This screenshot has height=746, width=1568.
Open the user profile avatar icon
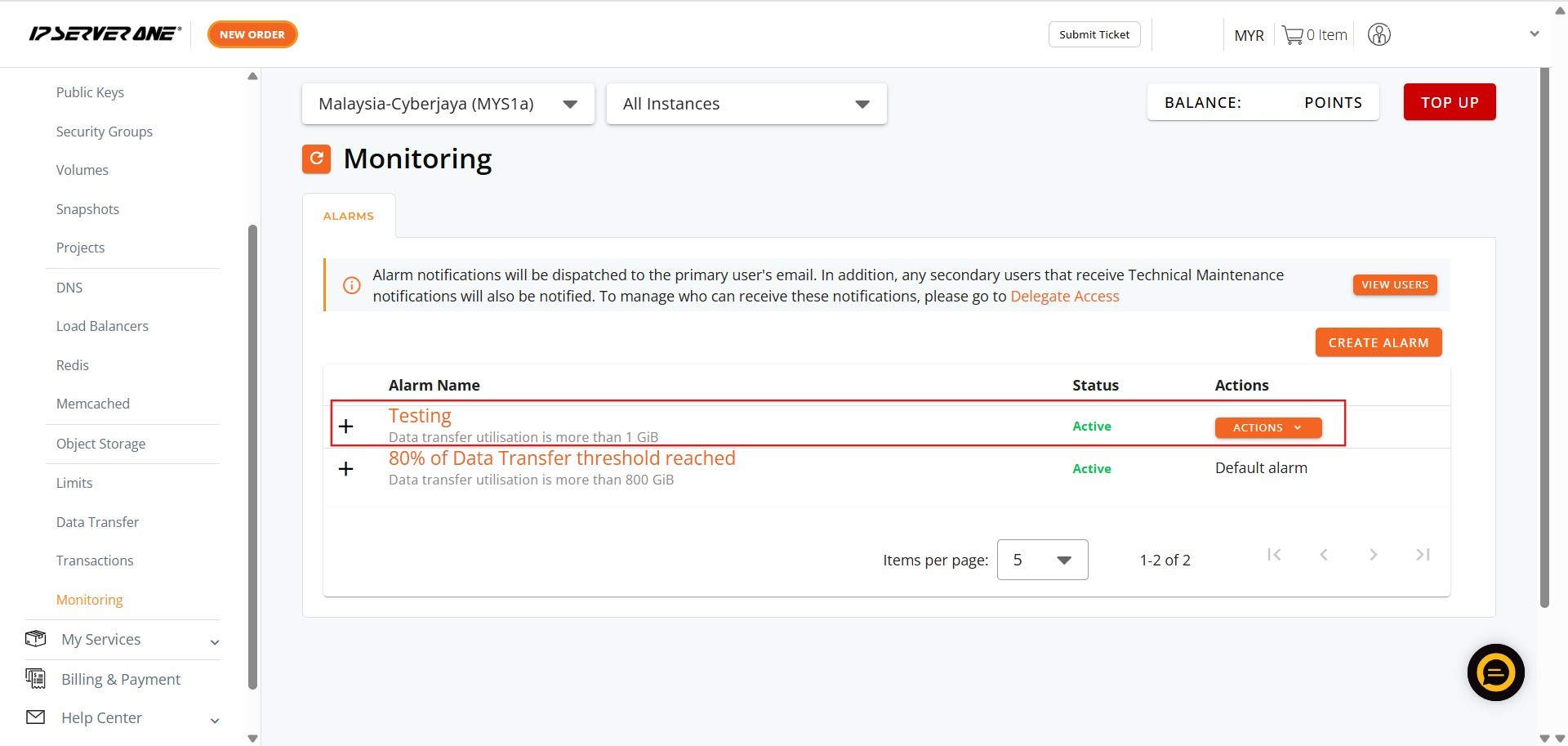(1379, 35)
